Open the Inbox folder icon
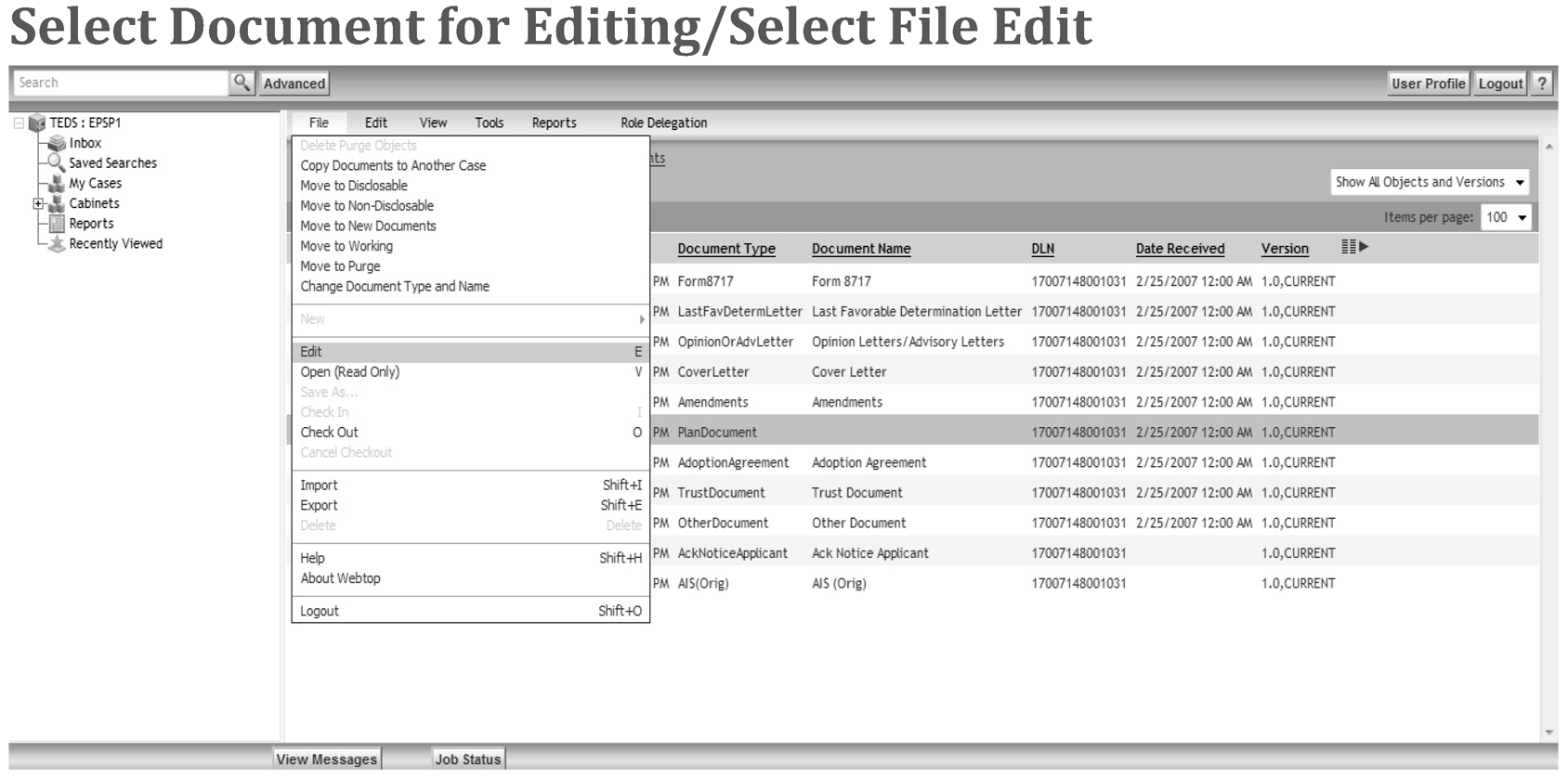The image size is (1568, 777). pyautogui.click(x=57, y=143)
